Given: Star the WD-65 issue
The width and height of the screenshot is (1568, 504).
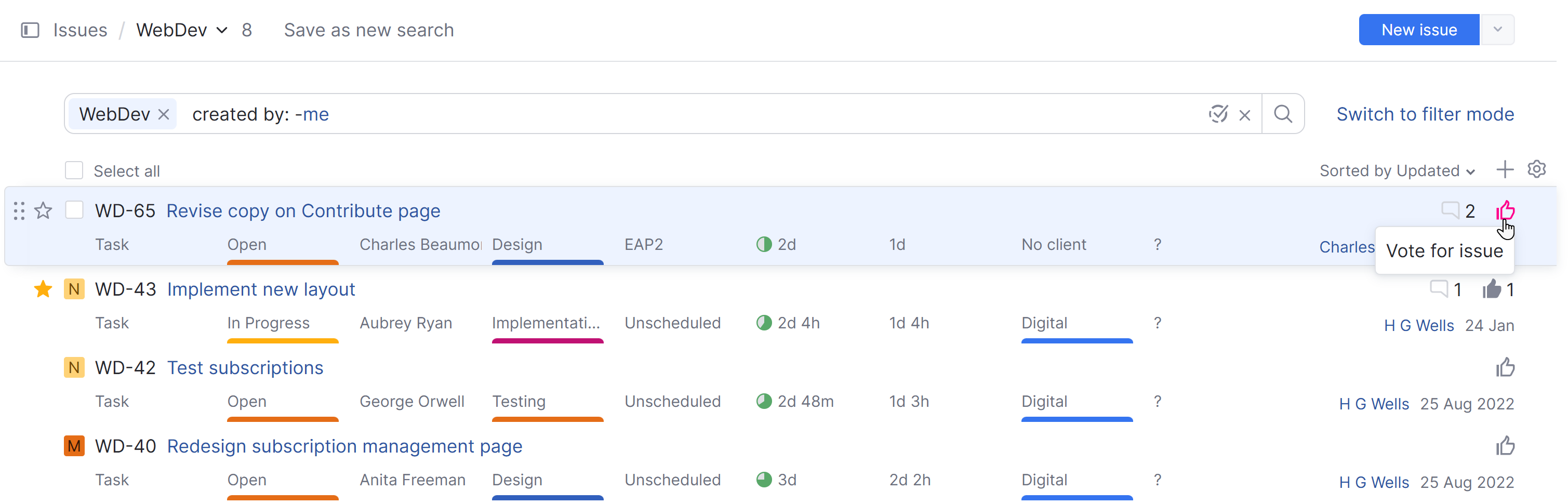Looking at the screenshot, I should coord(43,210).
